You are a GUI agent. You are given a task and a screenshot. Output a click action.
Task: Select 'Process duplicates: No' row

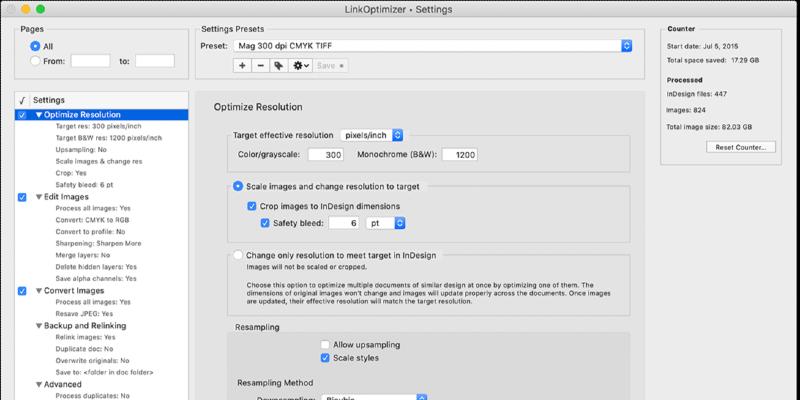point(102,396)
